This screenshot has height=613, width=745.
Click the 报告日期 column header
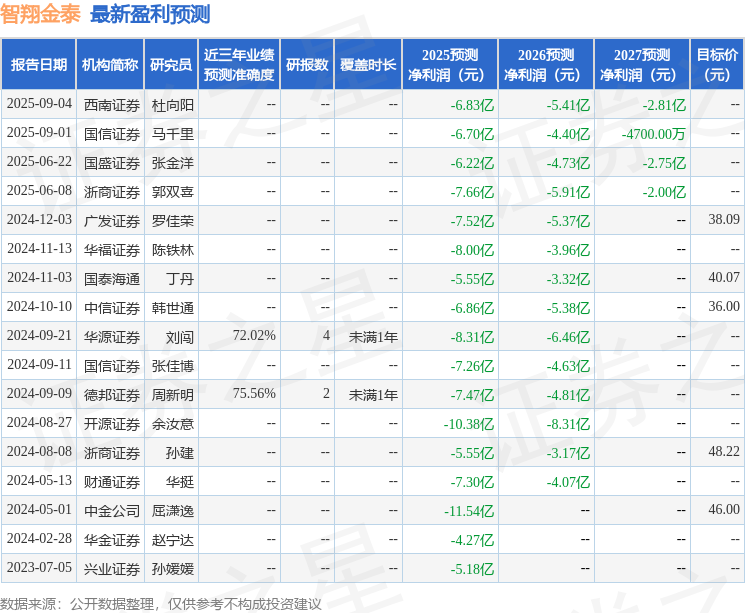point(38,64)
